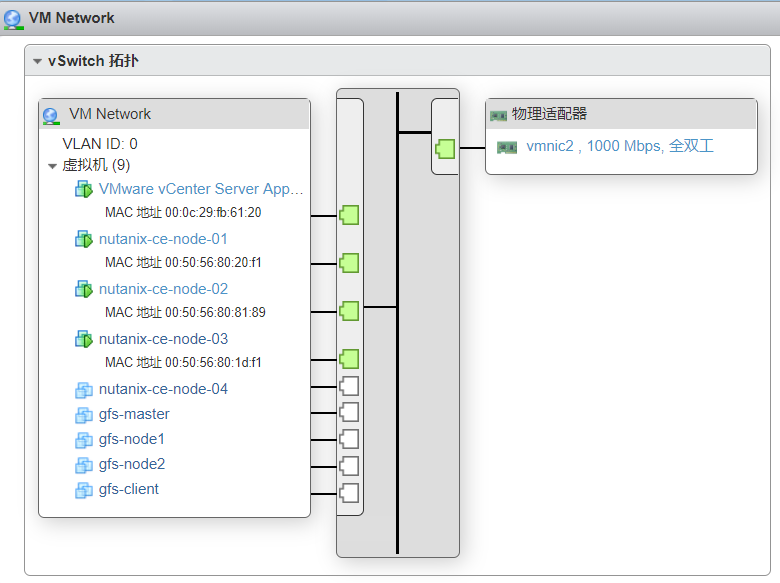
Task: Select the gfs-client empty port connector
Action: (349, 493)
